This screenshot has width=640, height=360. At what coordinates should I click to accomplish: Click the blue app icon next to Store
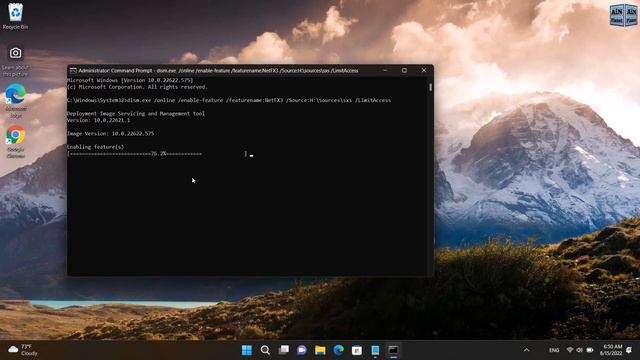tap(375, 350)
